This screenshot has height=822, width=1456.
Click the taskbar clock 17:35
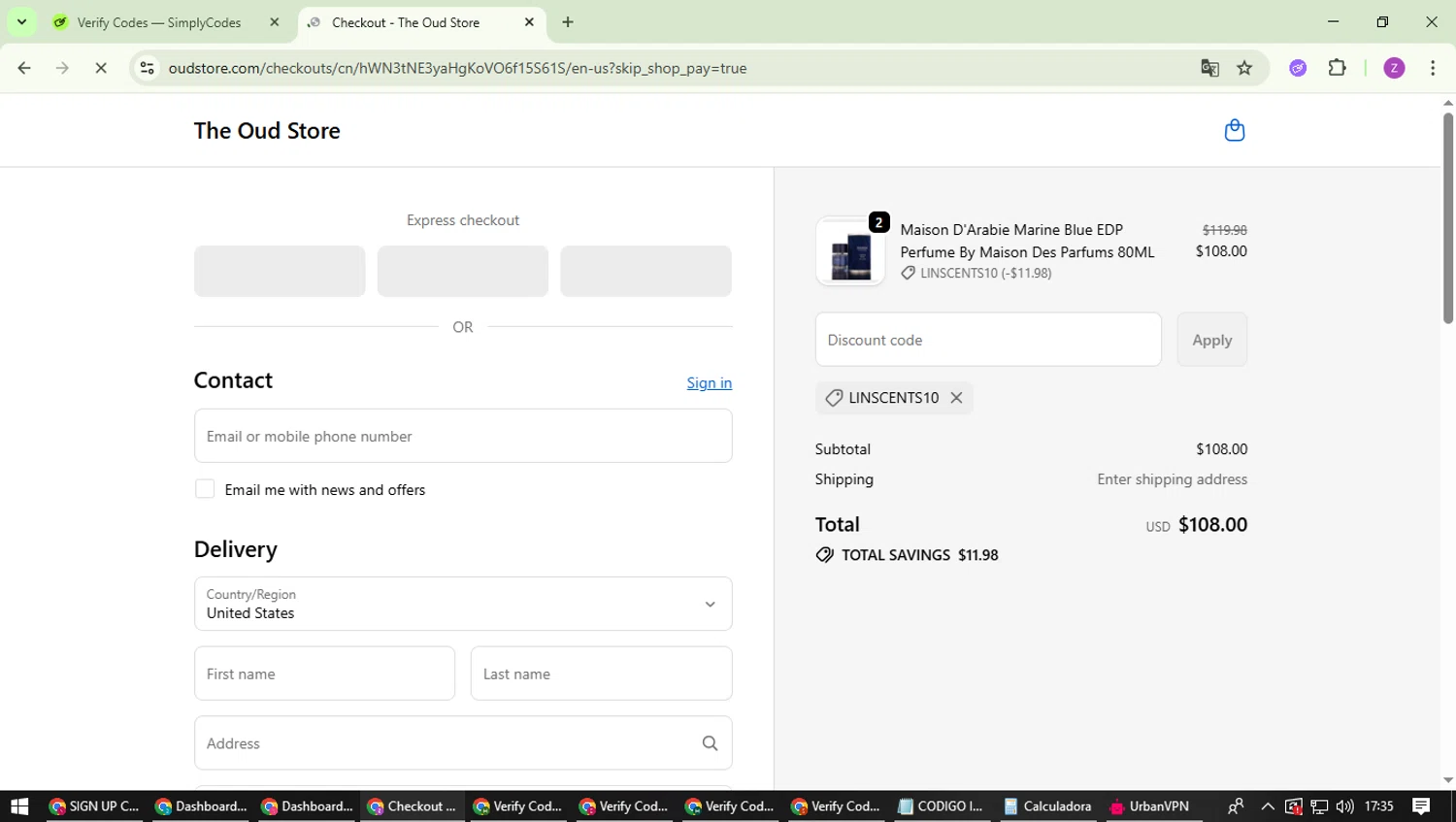(1378, 806)
